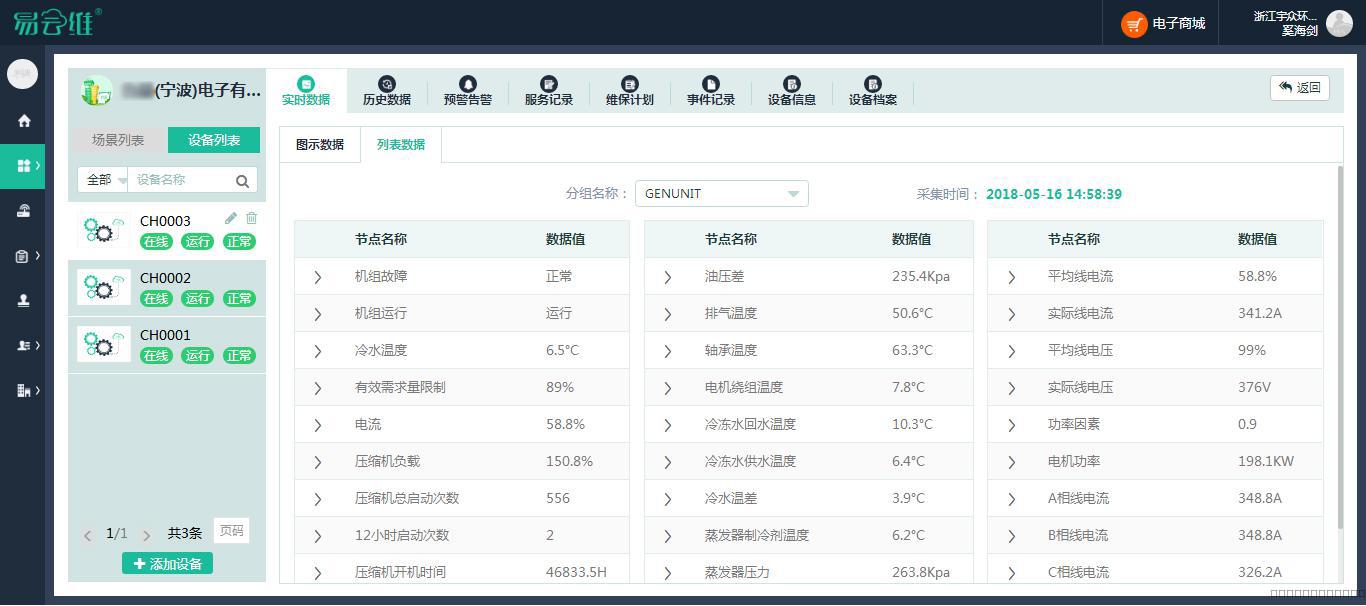Open the sidebar clipboard icon
The width and height of the screenshot is (1366, 606).
coord(23,256)
